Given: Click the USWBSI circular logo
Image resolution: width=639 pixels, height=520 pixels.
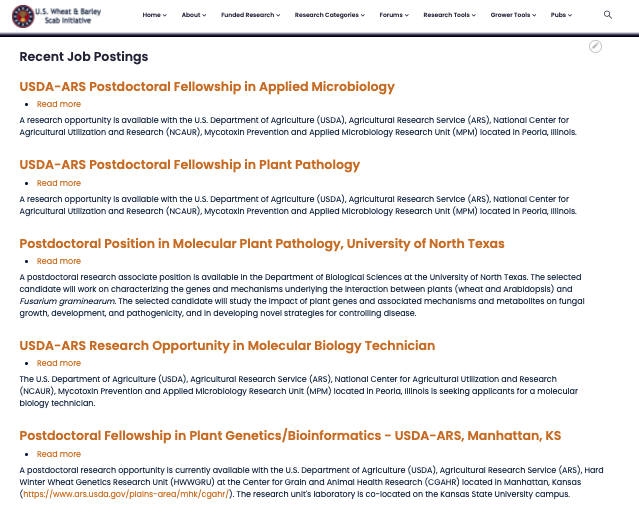Looking at the screenshot, I should point(23,16).
